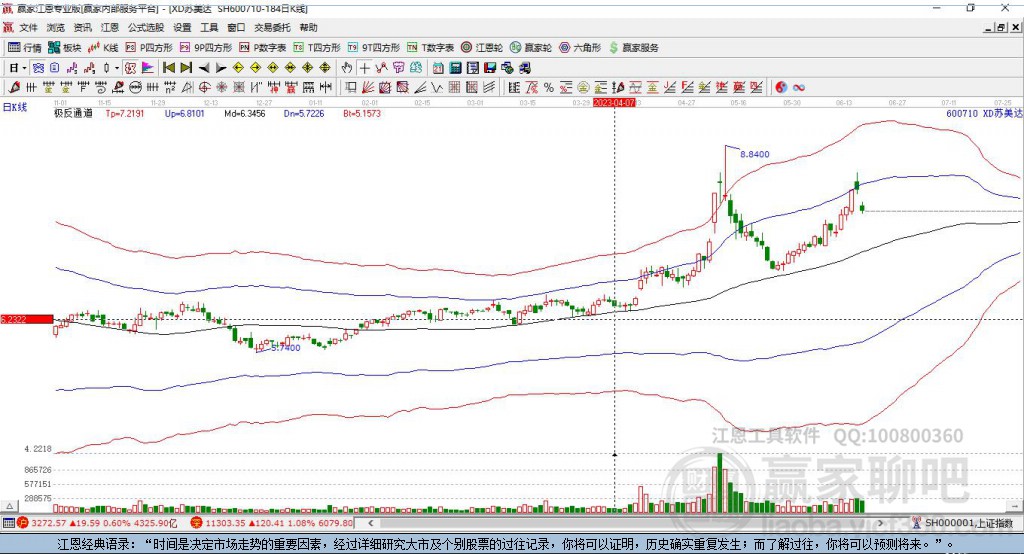1024x554 pixels.
Task: Click the 沪 index 3272.57 status entry
Action: pyautogui.click(x=97, y=523)
